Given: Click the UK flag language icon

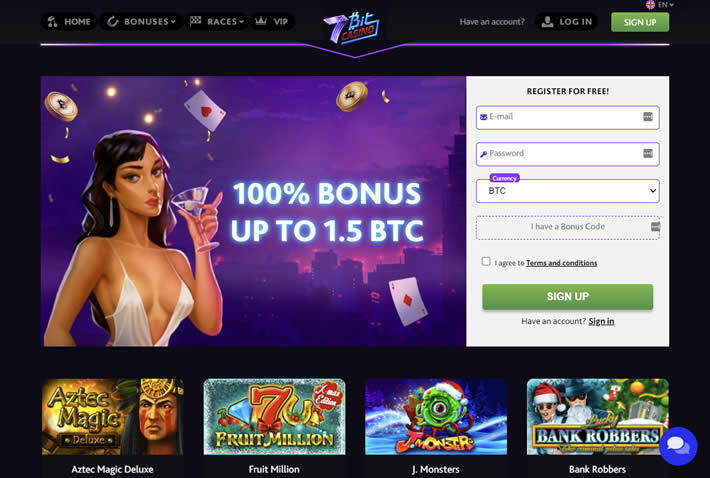Looking at the screenshot, I should pyautogui.click(x=650, y=5).
